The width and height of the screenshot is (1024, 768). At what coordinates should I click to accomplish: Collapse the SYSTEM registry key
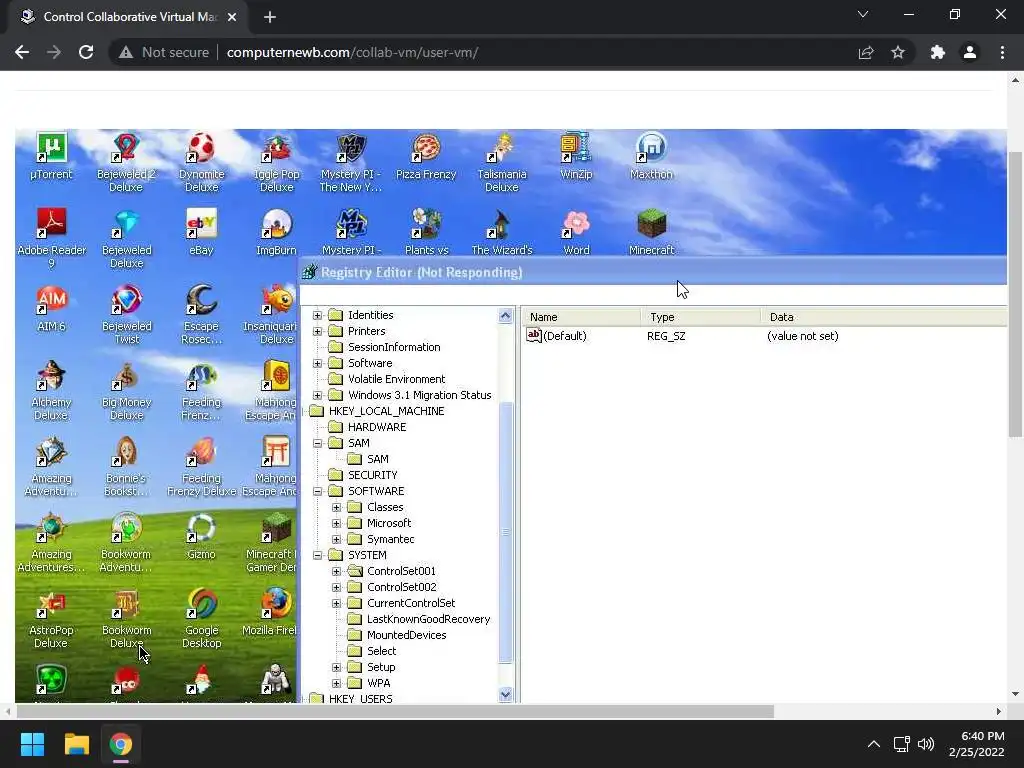pyautogui.click(x=317, y=555)
